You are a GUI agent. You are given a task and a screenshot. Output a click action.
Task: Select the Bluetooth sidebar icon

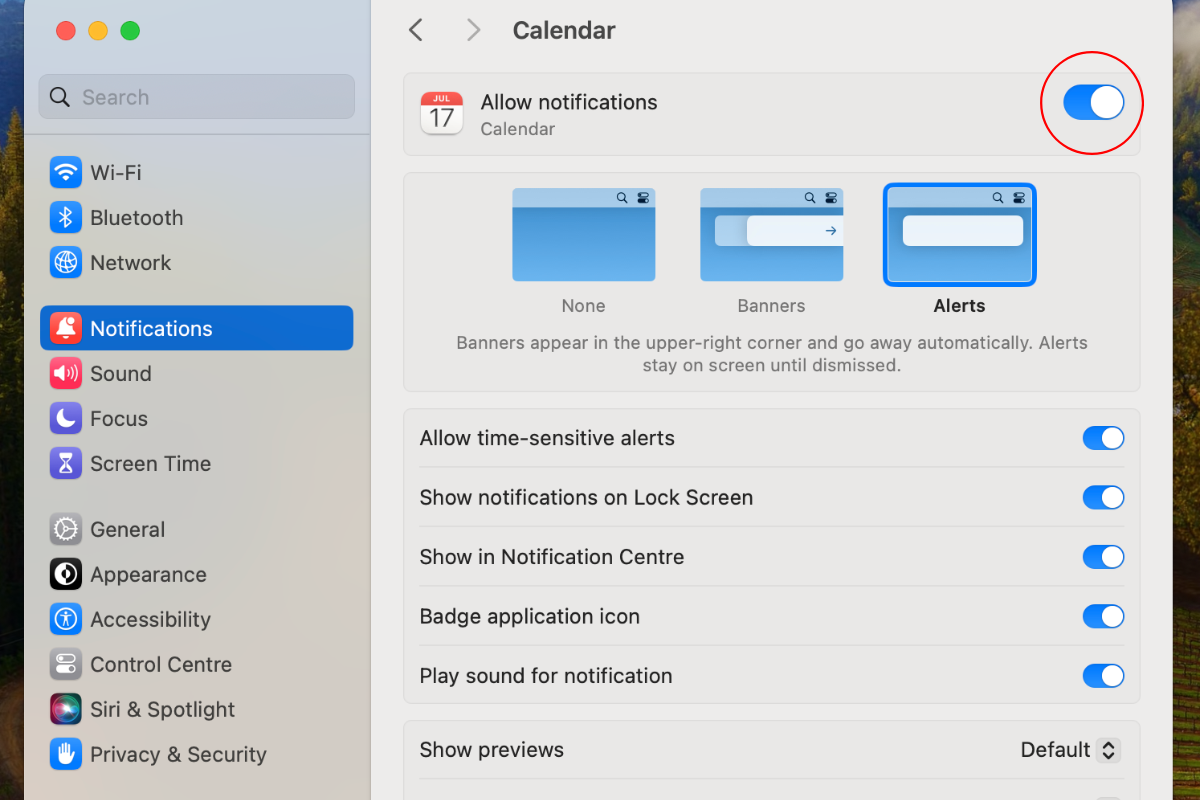tap(66, 218)
